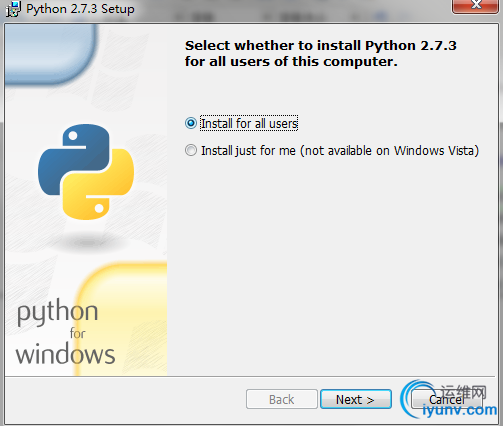Click the 'Install for all users' label text
The image size is (503, 426).
point(249,123)
